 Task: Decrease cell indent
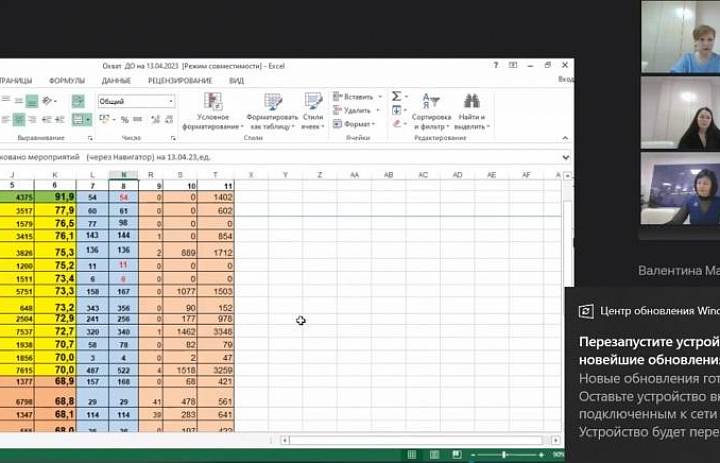(46, 119)
